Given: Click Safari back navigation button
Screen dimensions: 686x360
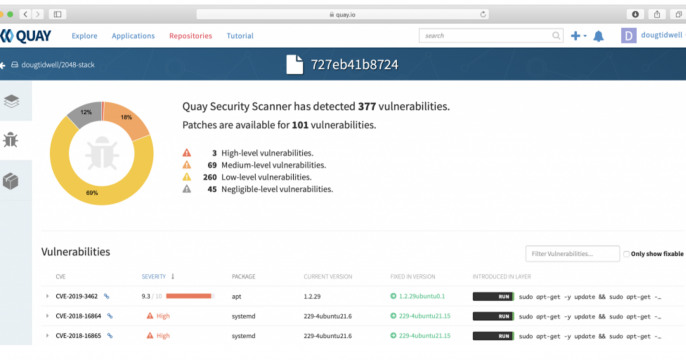Looking at the screenshot, I should (x=25, y=14).
